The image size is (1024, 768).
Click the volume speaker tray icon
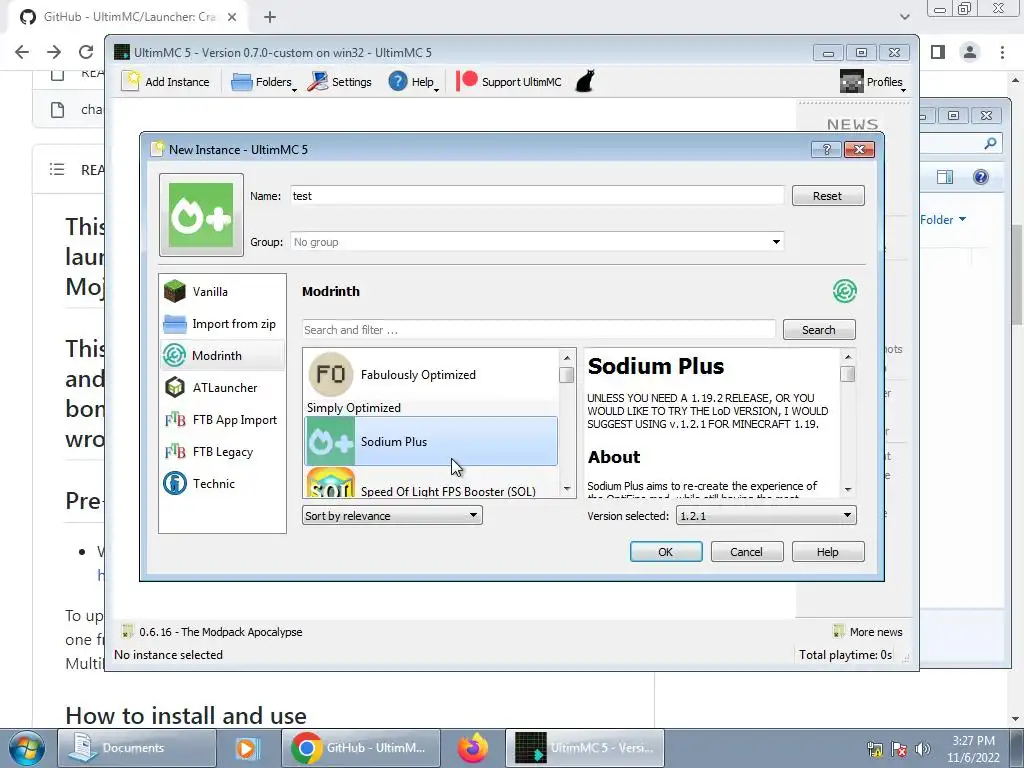923,749
